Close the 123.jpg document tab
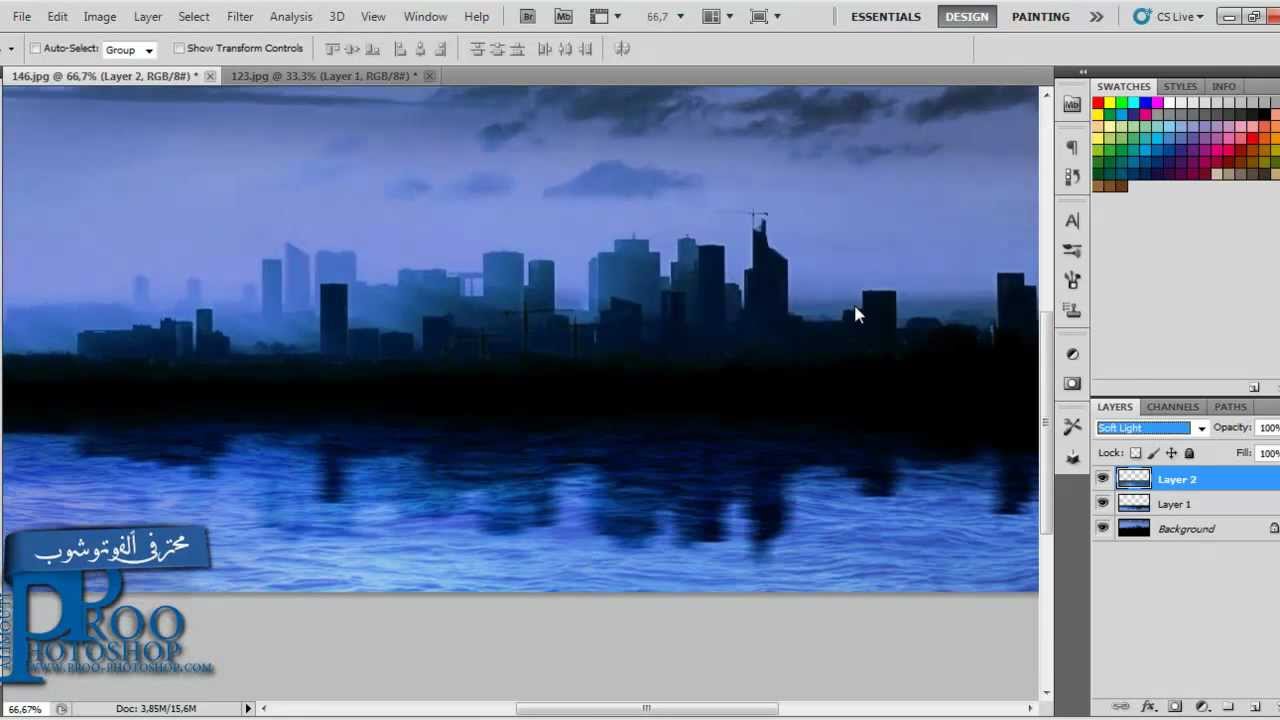Screen dimensions: 1280x720 tap(430, 76)
